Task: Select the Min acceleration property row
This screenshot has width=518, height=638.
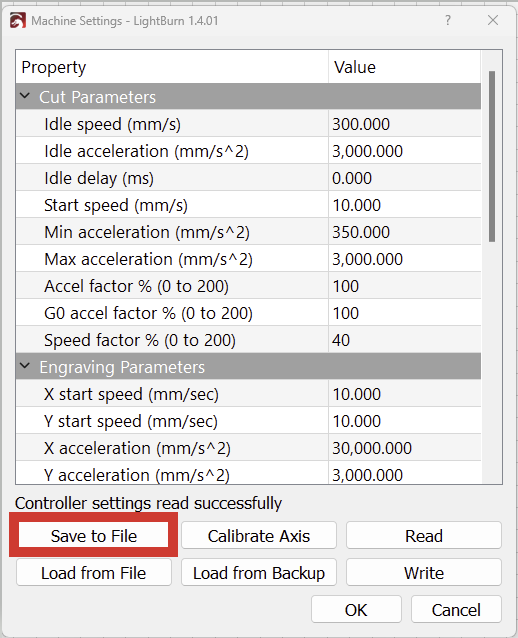Action: click(x=248, y=232)
